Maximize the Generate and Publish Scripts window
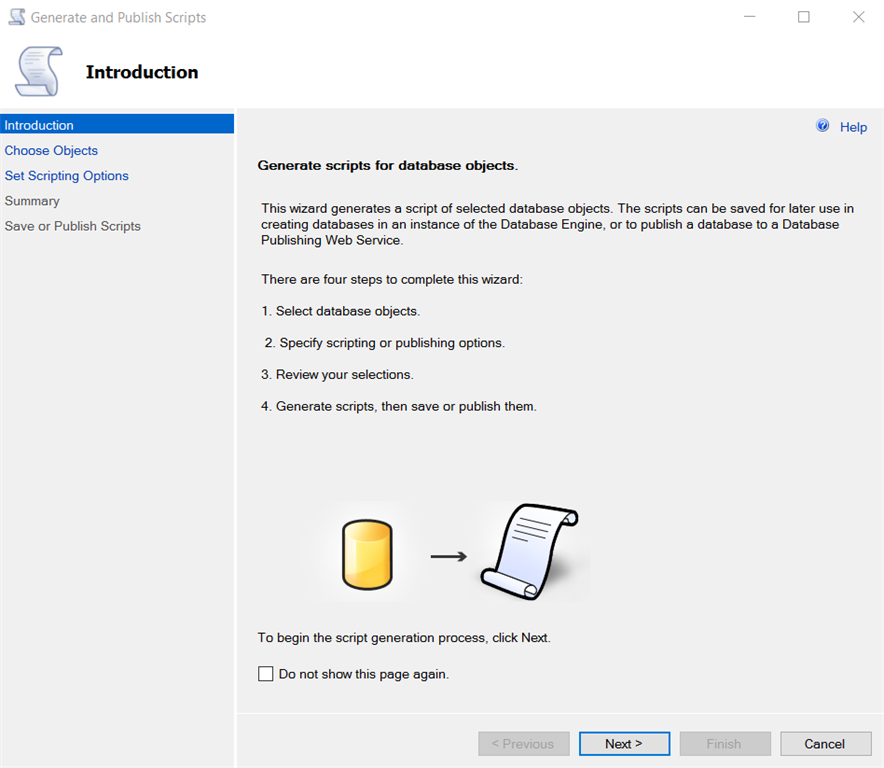The height and width of the screenshot is (768, 884). pos(804,17)
